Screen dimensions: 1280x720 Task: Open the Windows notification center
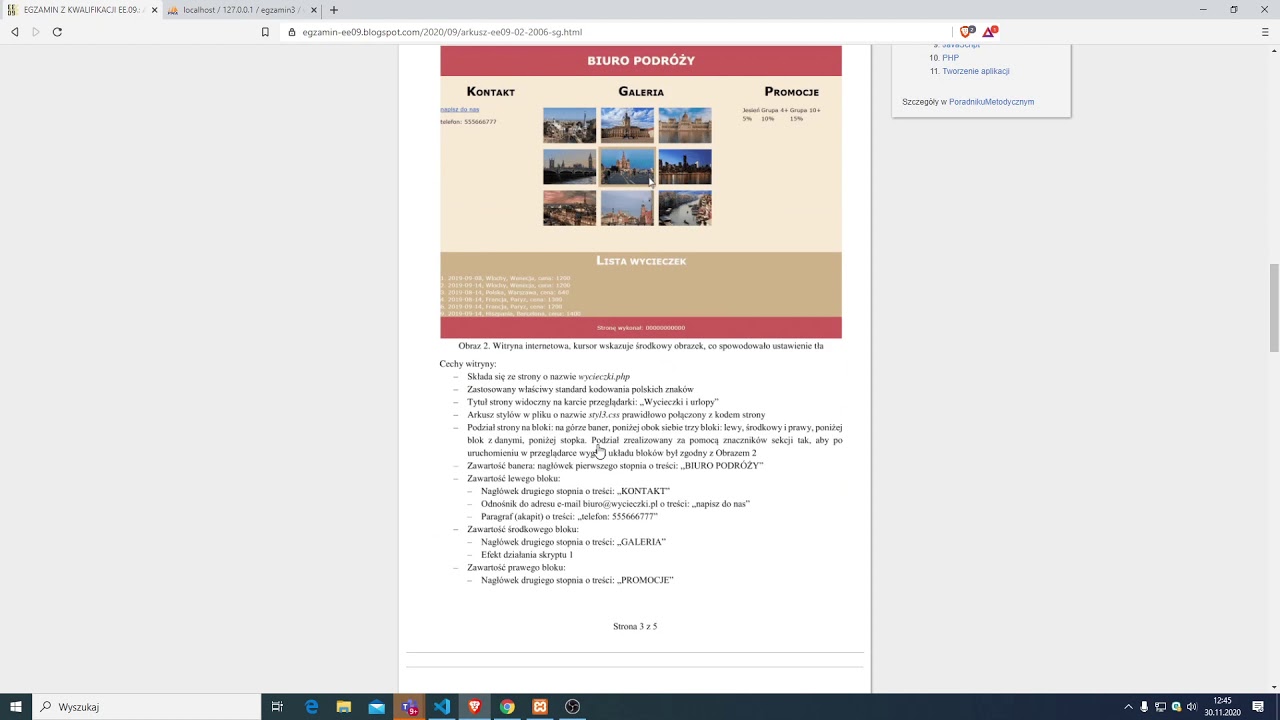1258,707
